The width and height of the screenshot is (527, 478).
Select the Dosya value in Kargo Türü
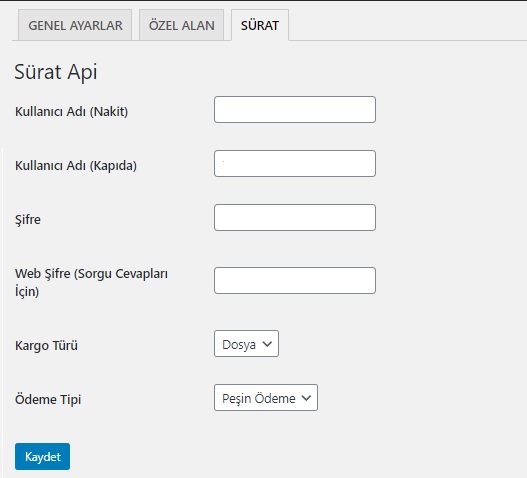click(239, 345)
